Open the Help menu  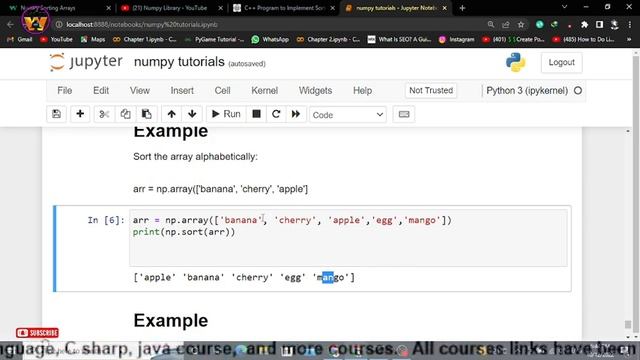point(362,91)
